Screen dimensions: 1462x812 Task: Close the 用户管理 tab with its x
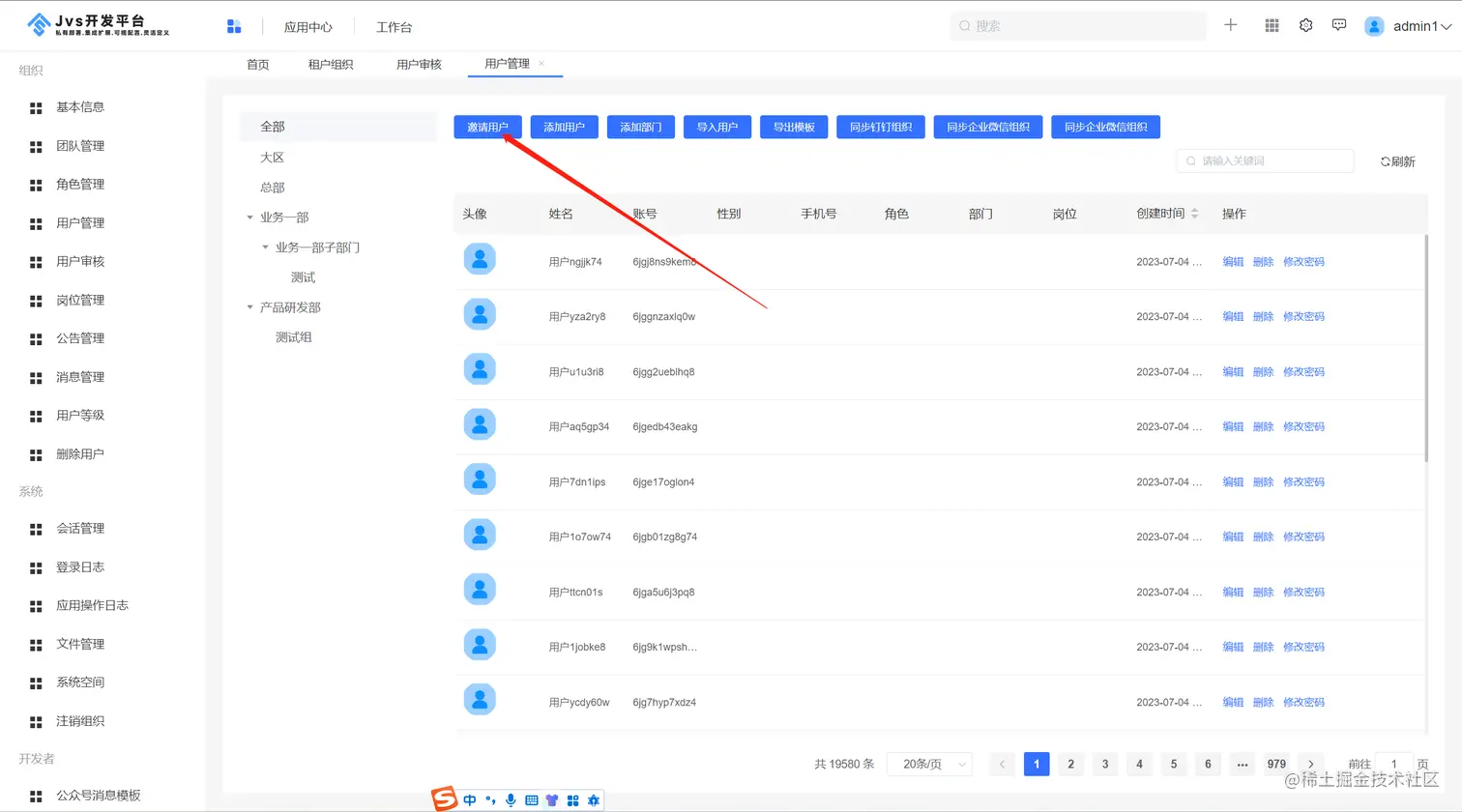coord(541,64)
